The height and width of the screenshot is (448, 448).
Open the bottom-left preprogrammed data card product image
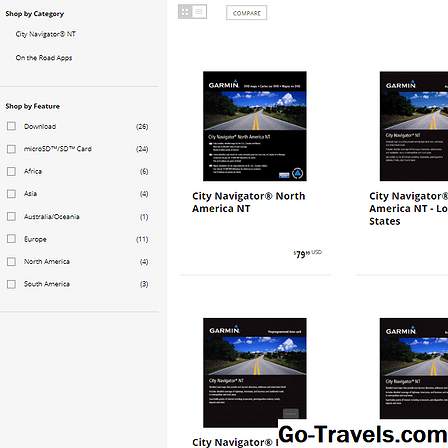click(255, 372)
